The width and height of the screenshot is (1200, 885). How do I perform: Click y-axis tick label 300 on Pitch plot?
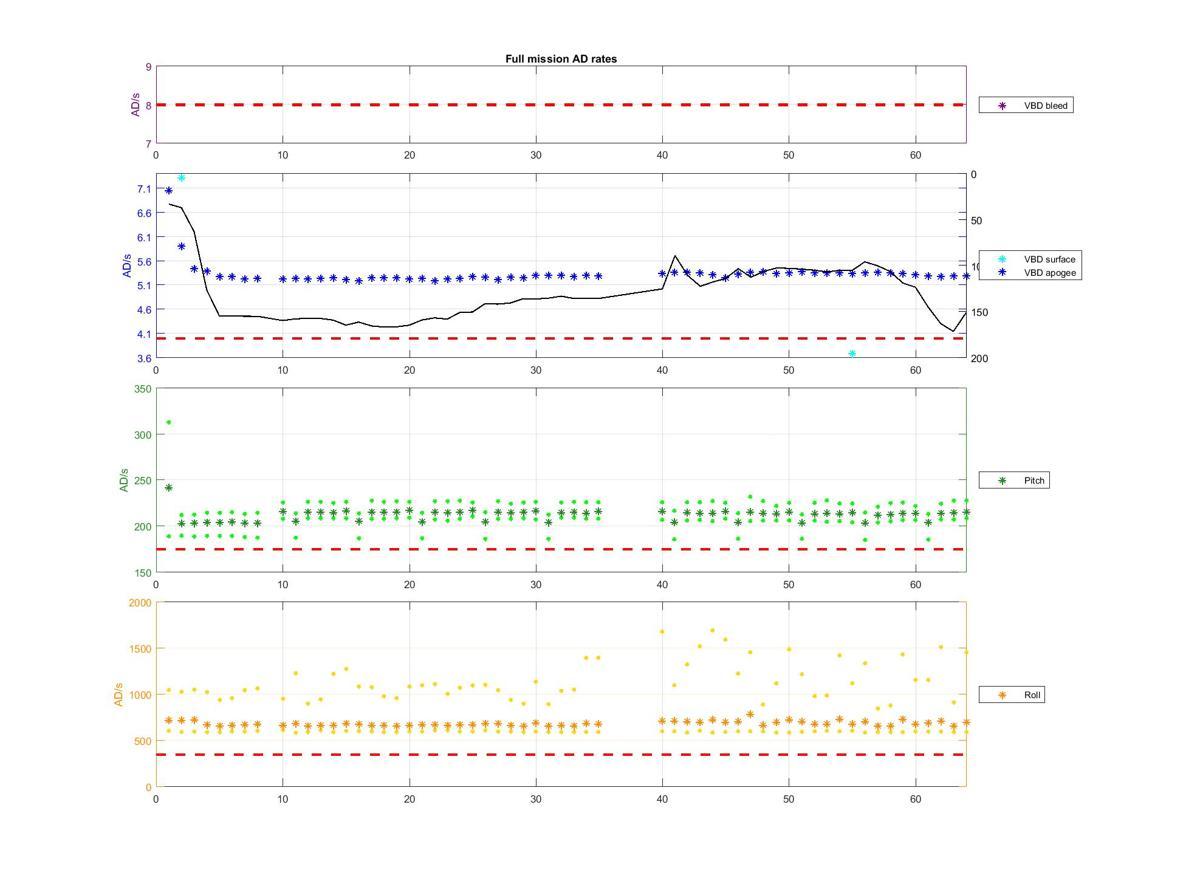pos(143,435)
